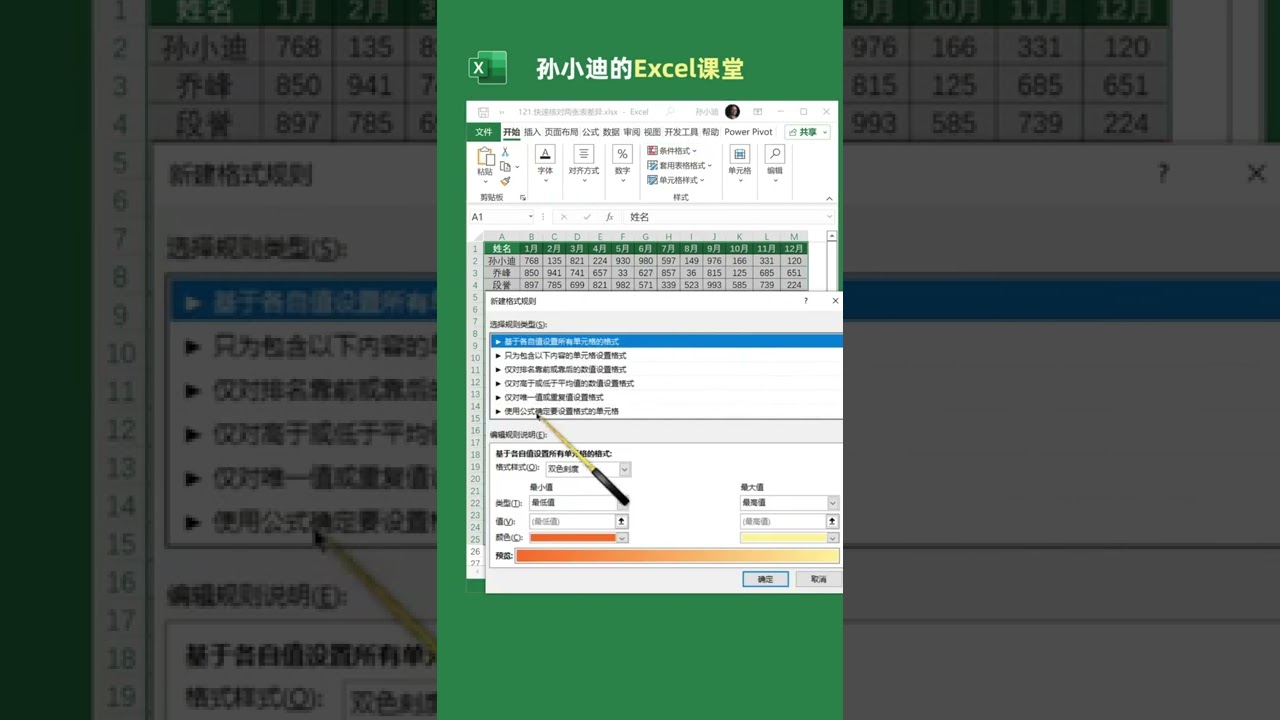Click the Copy icon in clipboard group

click(505, 166)
